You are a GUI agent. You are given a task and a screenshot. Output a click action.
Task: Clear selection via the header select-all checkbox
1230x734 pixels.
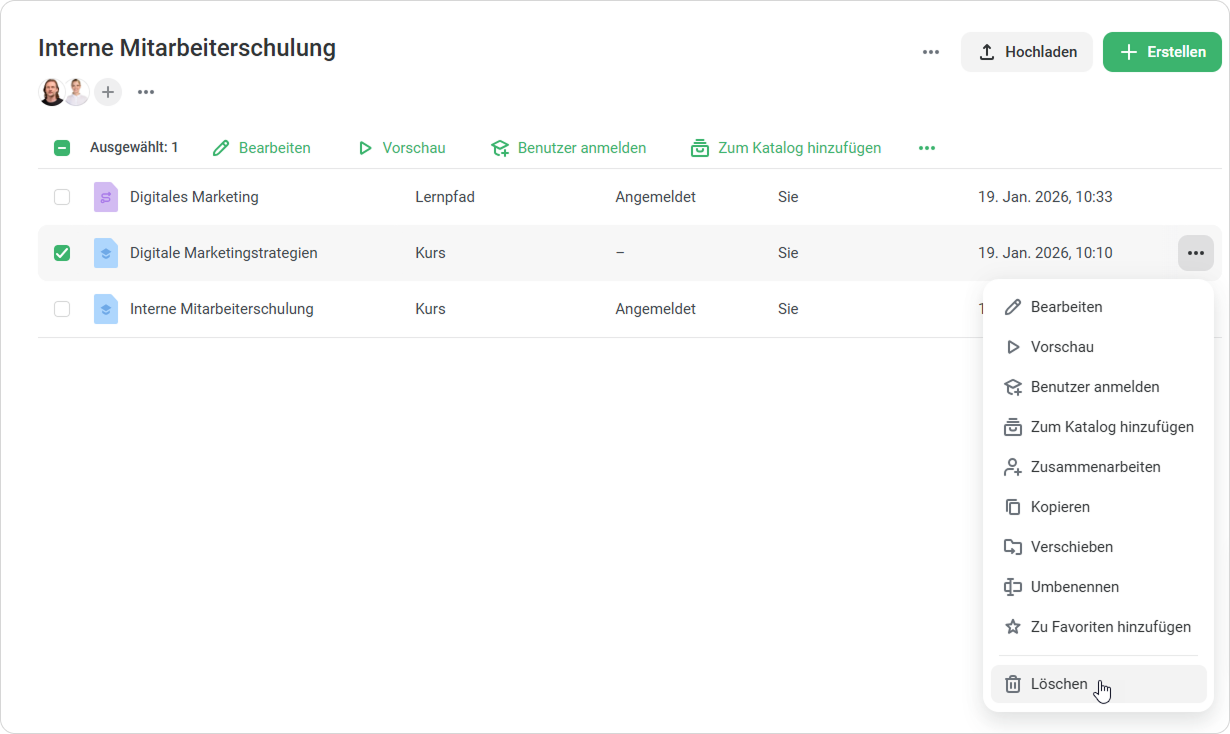coord(62,148)
